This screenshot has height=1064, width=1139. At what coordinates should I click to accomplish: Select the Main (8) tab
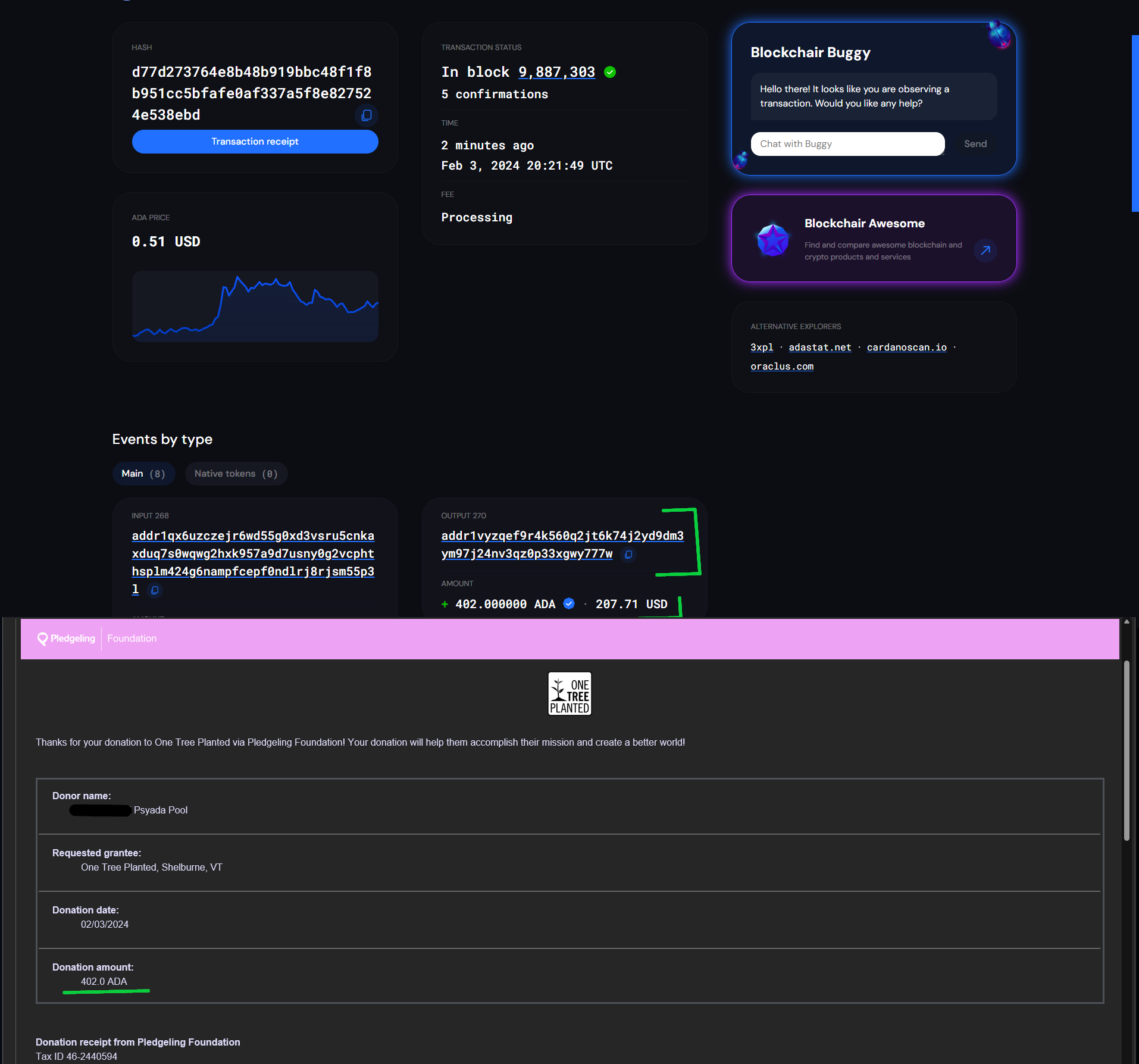[x=143, y=474]
